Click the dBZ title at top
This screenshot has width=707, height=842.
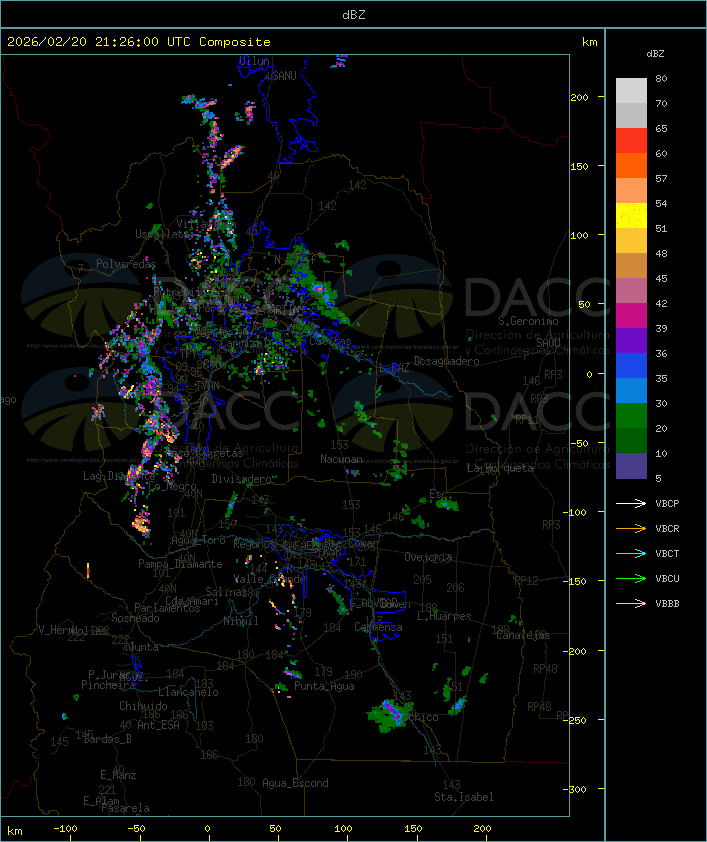pos(354,14)
